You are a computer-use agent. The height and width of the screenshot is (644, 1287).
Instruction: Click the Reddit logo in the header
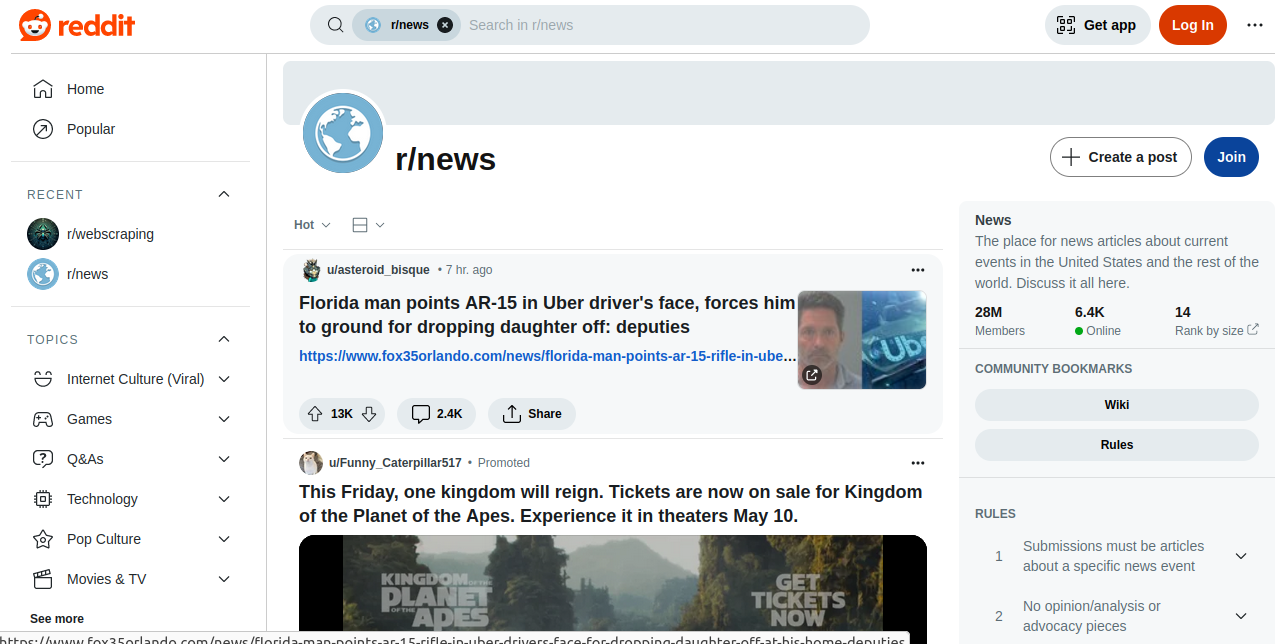[77, 25]
